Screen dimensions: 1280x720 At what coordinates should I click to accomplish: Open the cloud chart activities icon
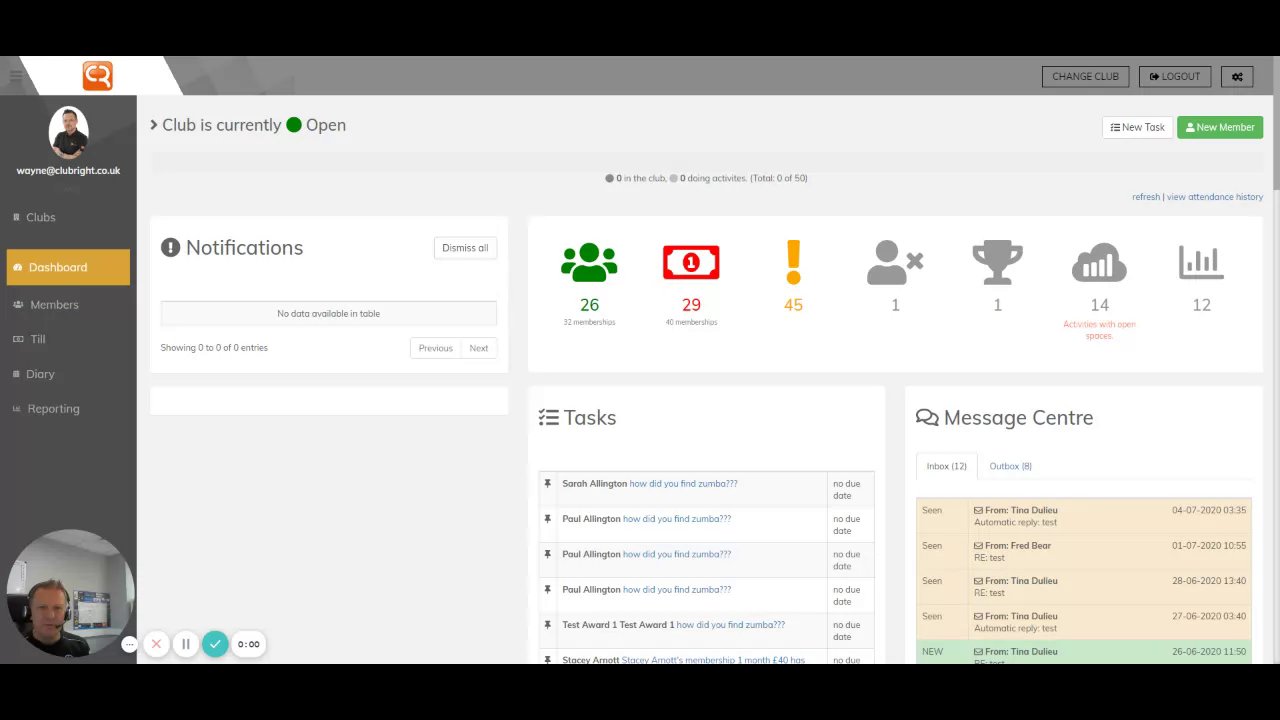tap(1099, 263)
